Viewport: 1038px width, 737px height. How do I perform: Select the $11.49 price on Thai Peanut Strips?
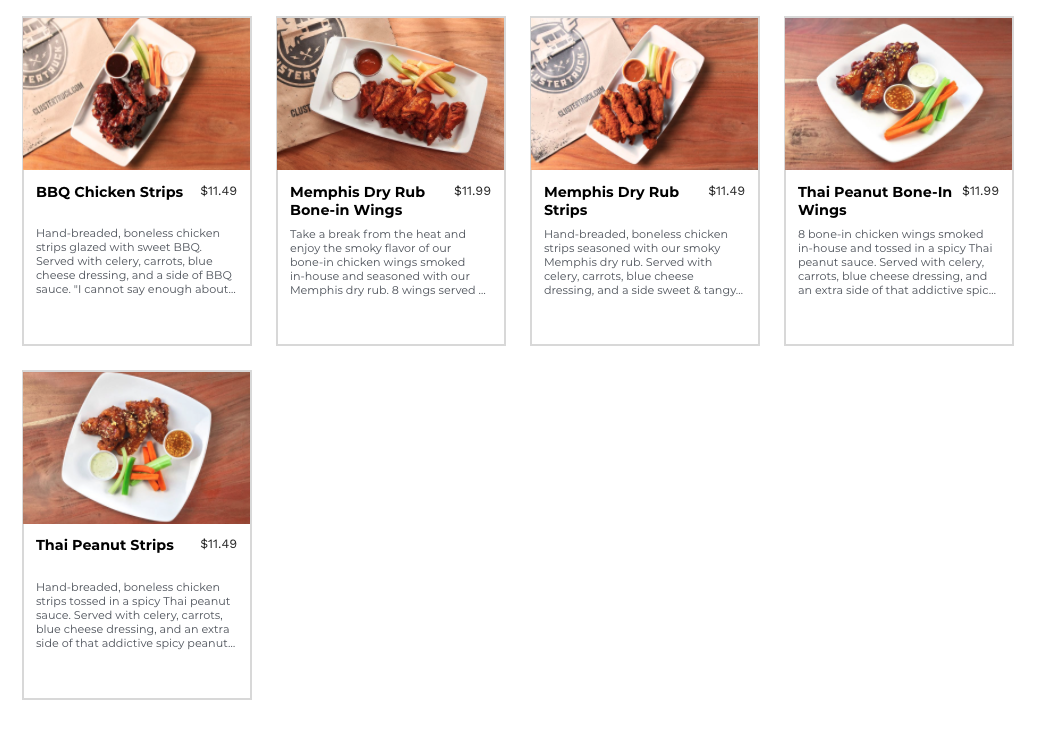point(218,544)
